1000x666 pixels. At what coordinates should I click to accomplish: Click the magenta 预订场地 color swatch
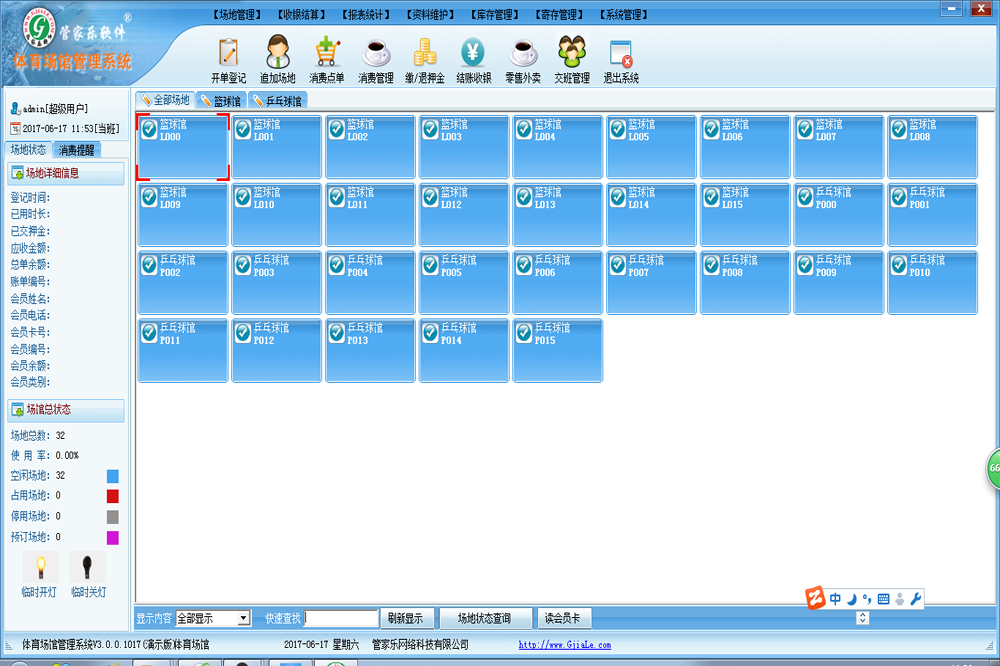coord(112,538)
